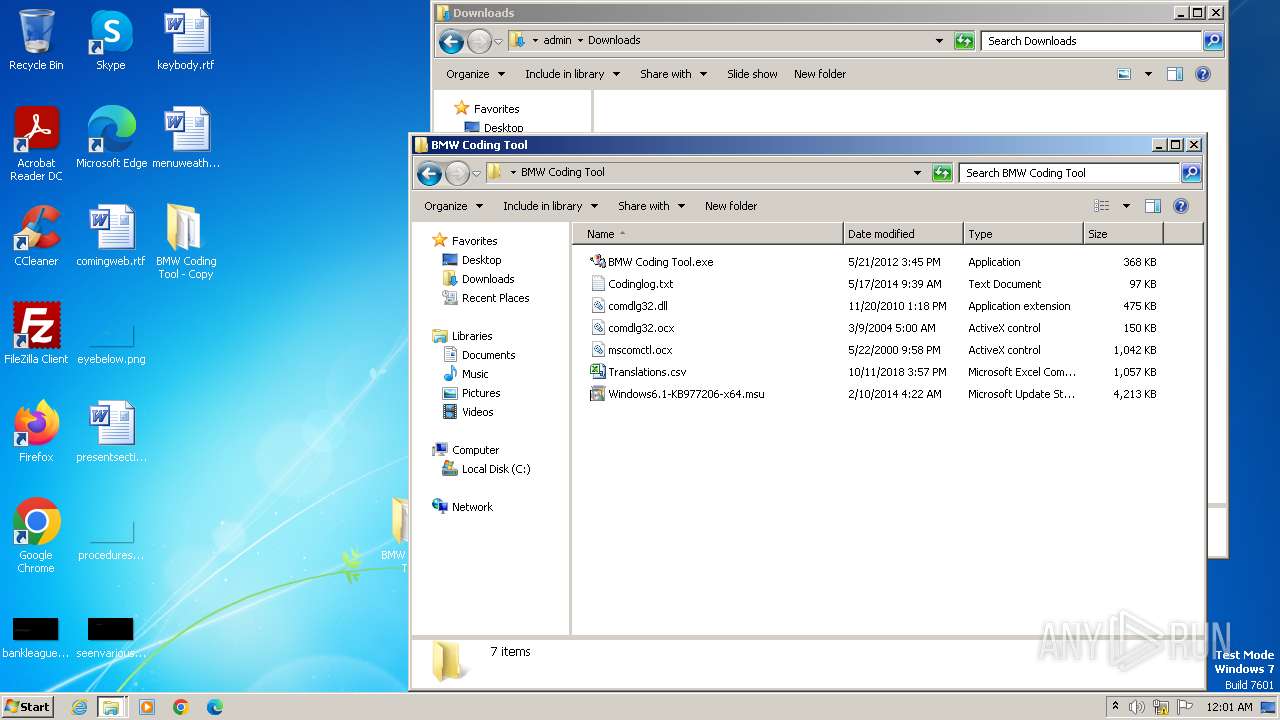
Task: Open Downloads in BMW Coding Tool sidebar
Action: 487,279
